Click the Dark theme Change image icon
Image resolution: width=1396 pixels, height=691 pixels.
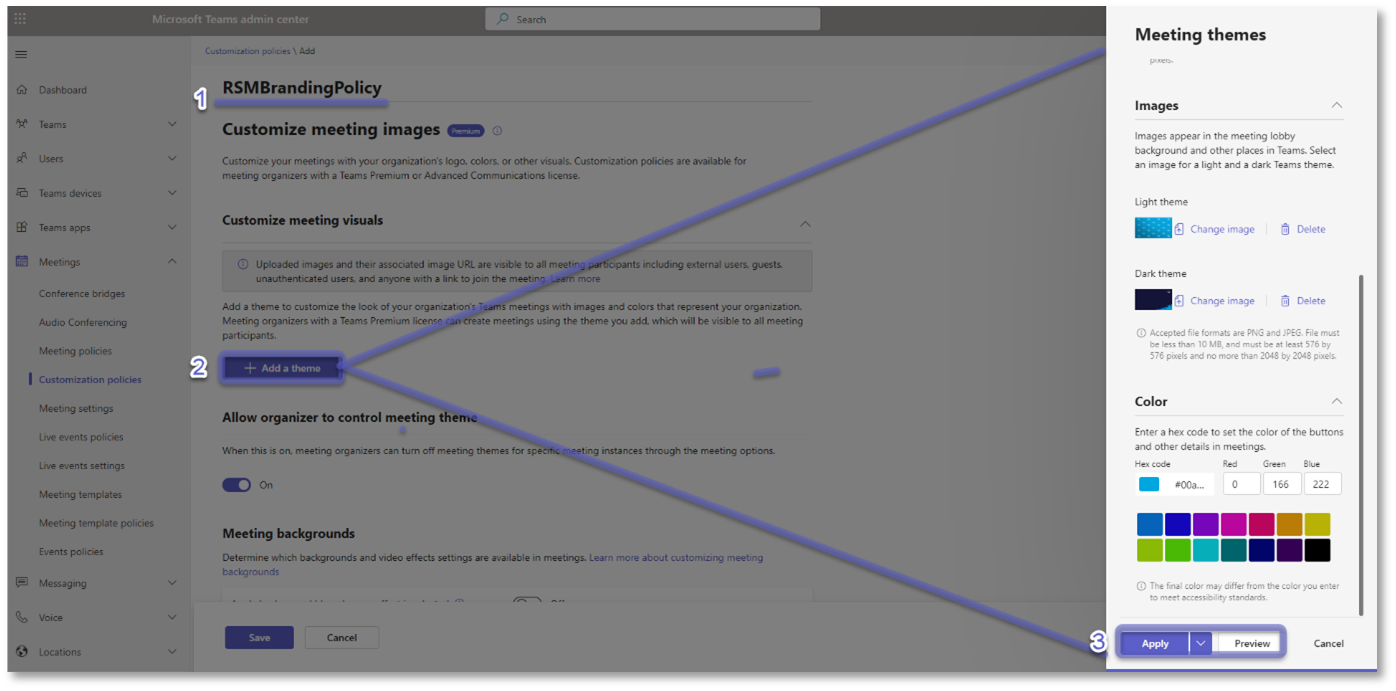tap(1180, 301)
